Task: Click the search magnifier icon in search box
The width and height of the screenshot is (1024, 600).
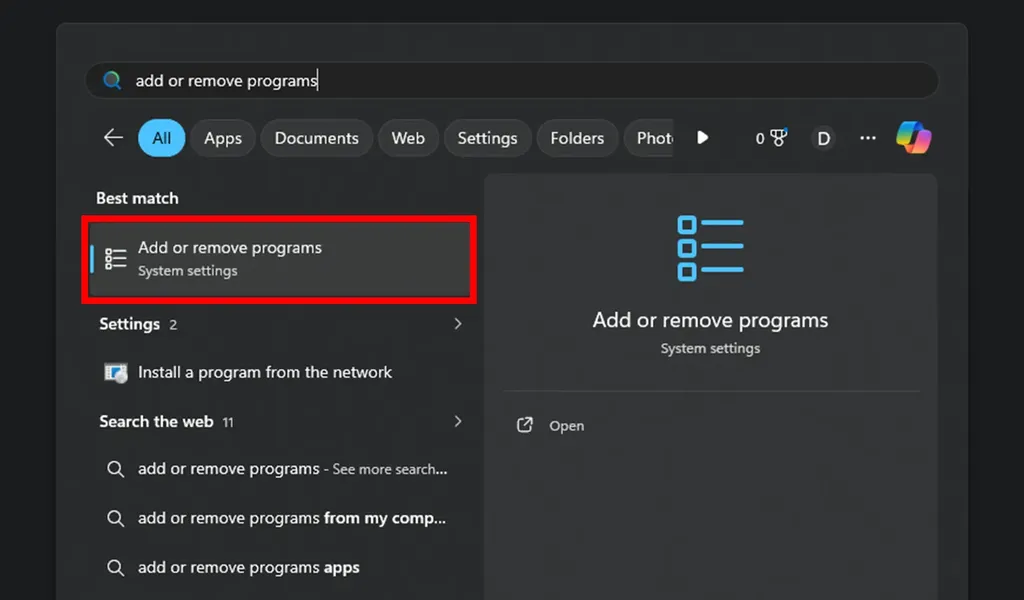Action: click(x=112, y=81)
